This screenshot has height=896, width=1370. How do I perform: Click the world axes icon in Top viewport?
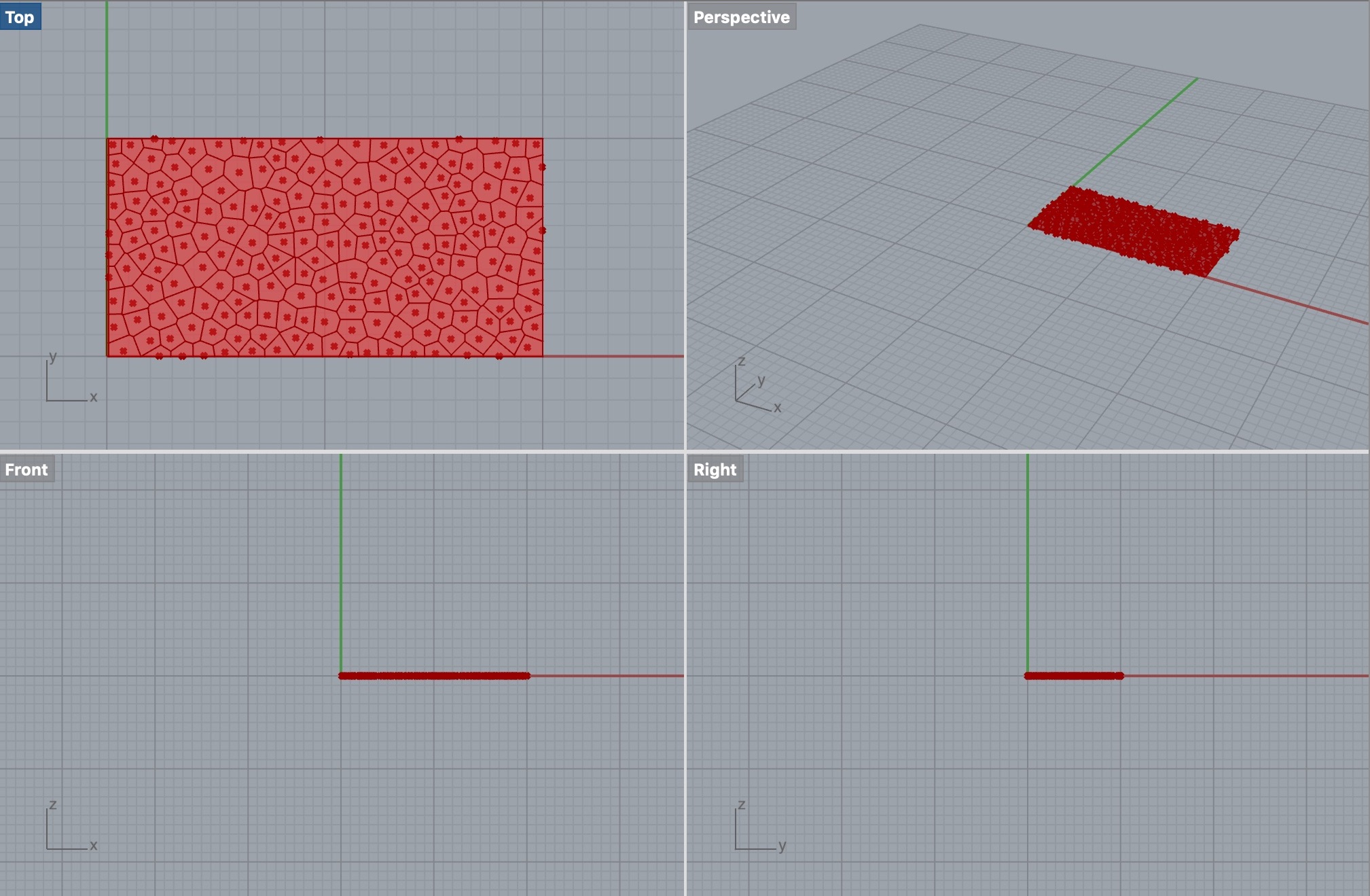pyautogui.click(x=68, y=380)
